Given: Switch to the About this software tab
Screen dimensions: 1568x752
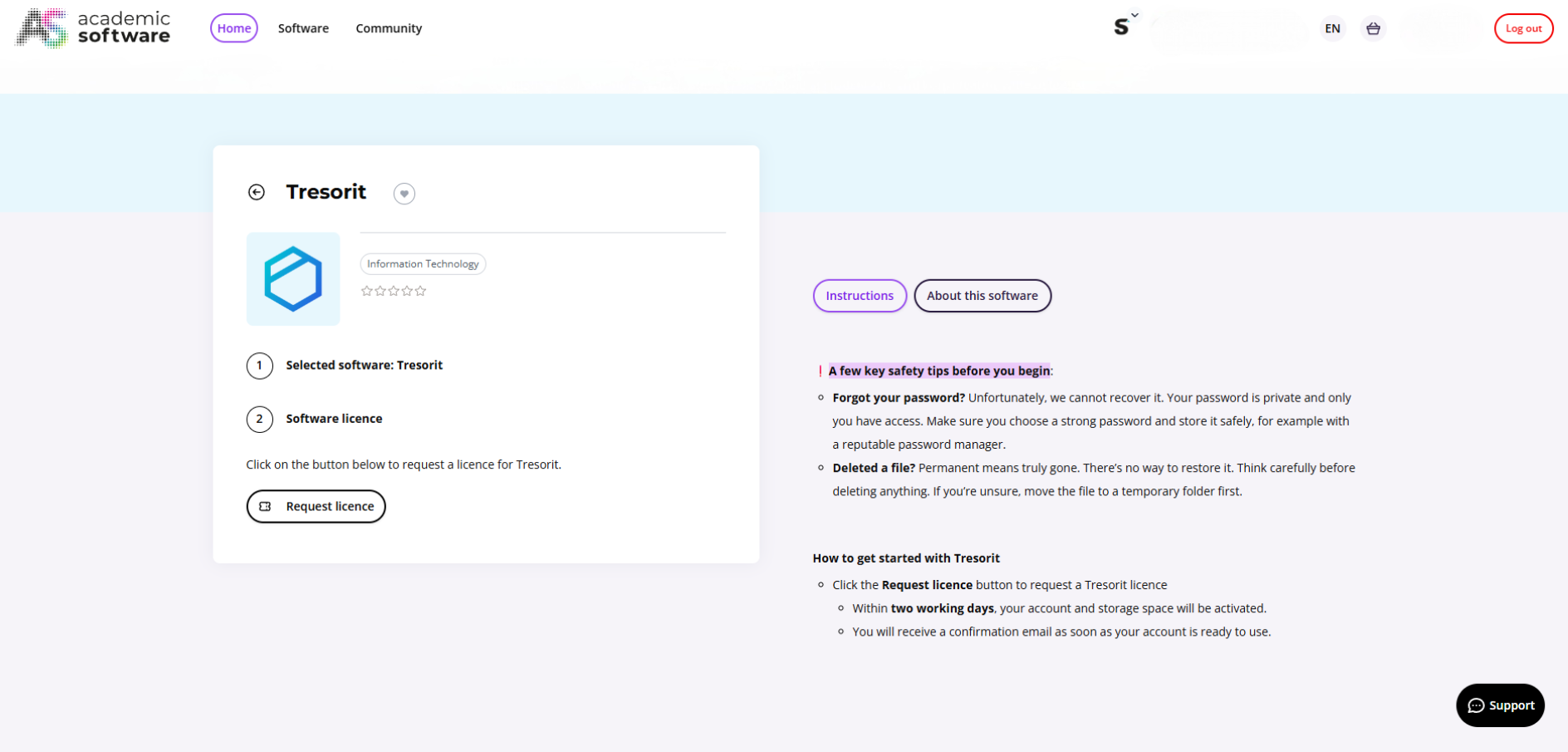Looking at the screenshot, I should (982, 296).
